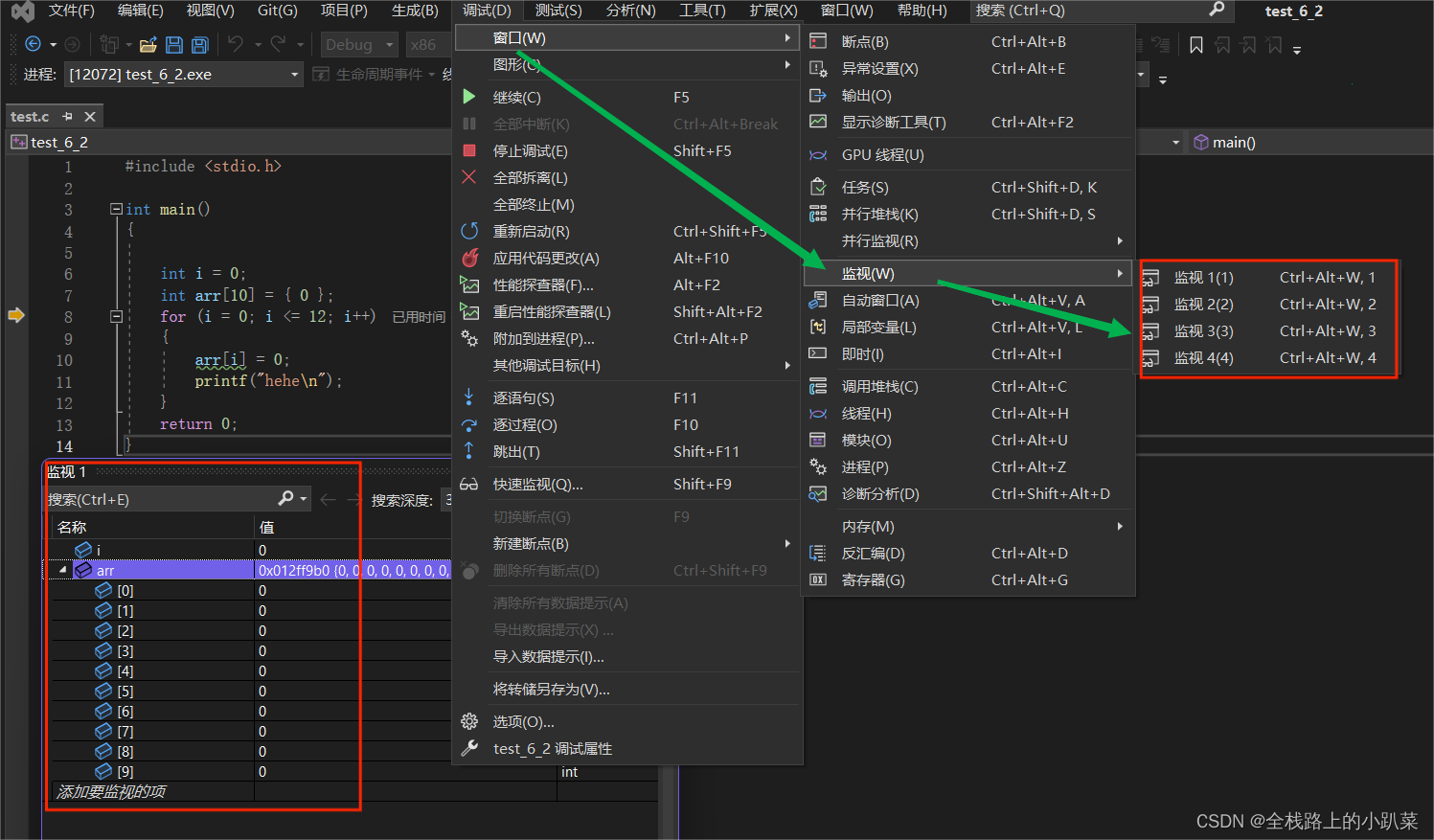Click the Continue (继续) green play icon

(468, 97)
